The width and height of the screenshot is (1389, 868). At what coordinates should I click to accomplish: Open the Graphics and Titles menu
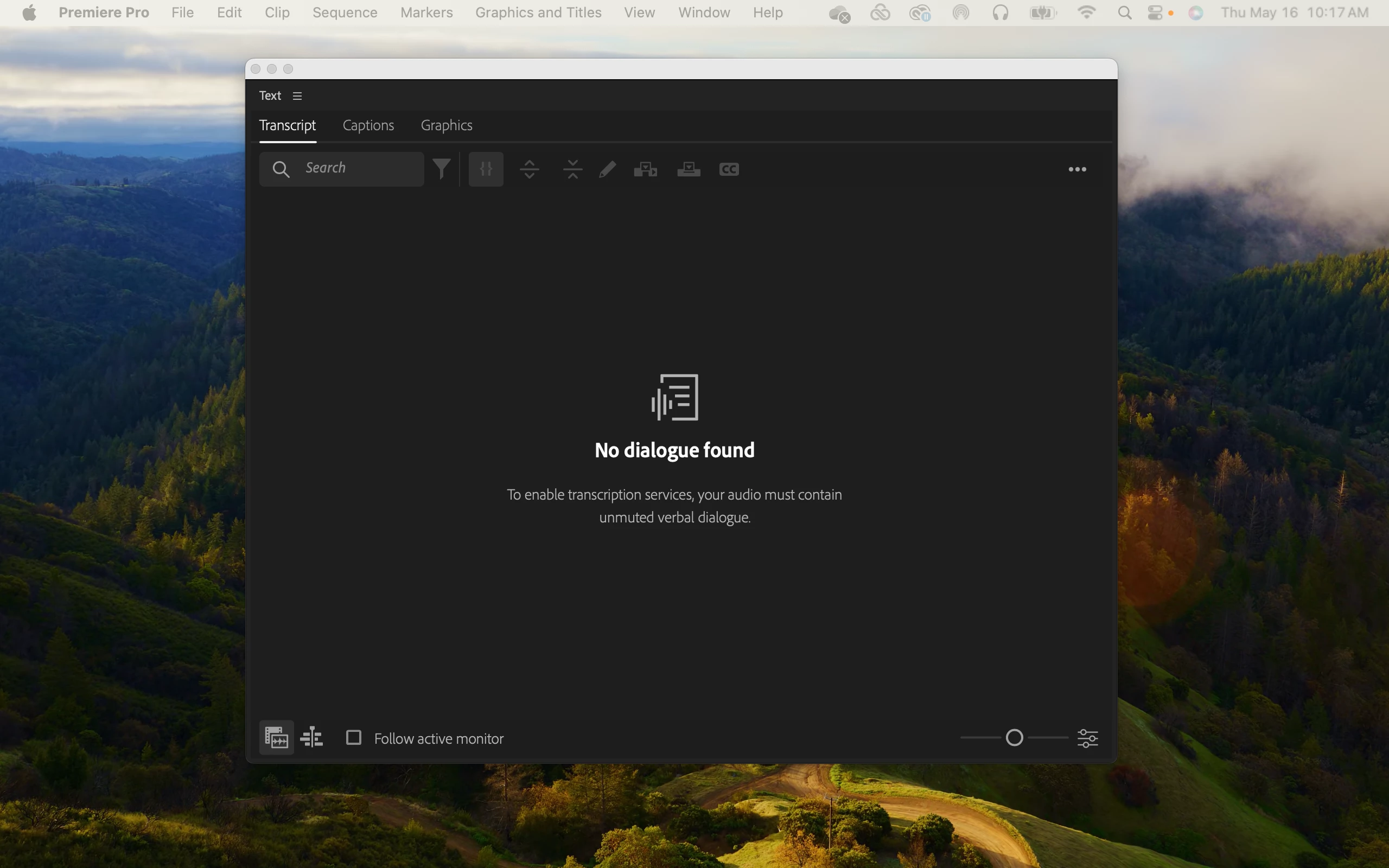click(538, 12)
